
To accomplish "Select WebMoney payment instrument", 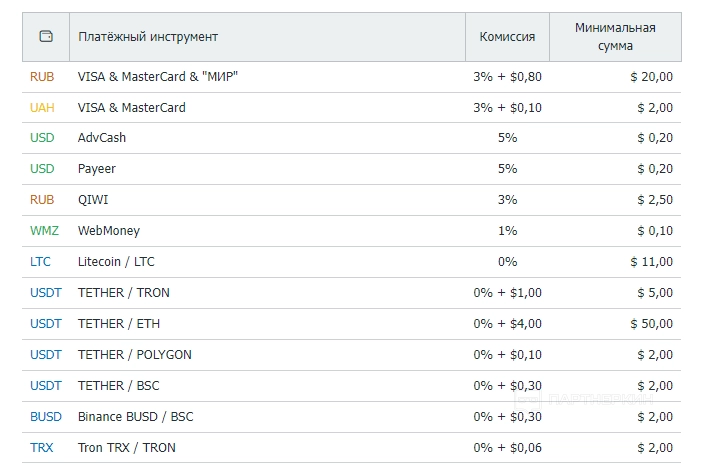I will tap(109, 231).
